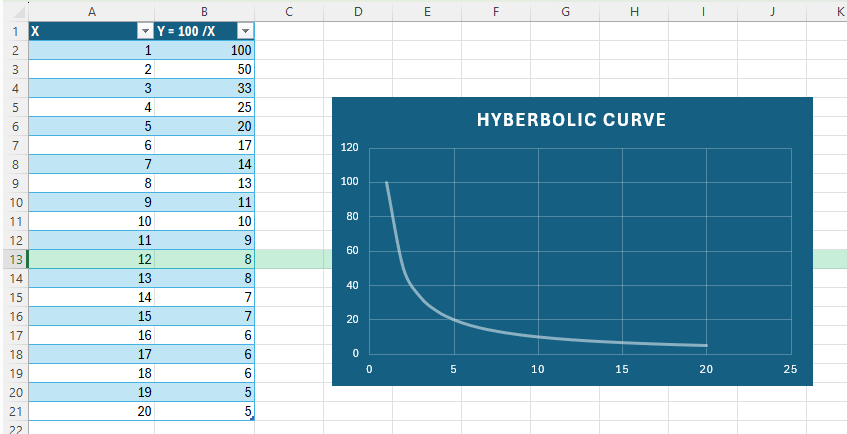Select cell A21 with X value 20

click(91, 411)
